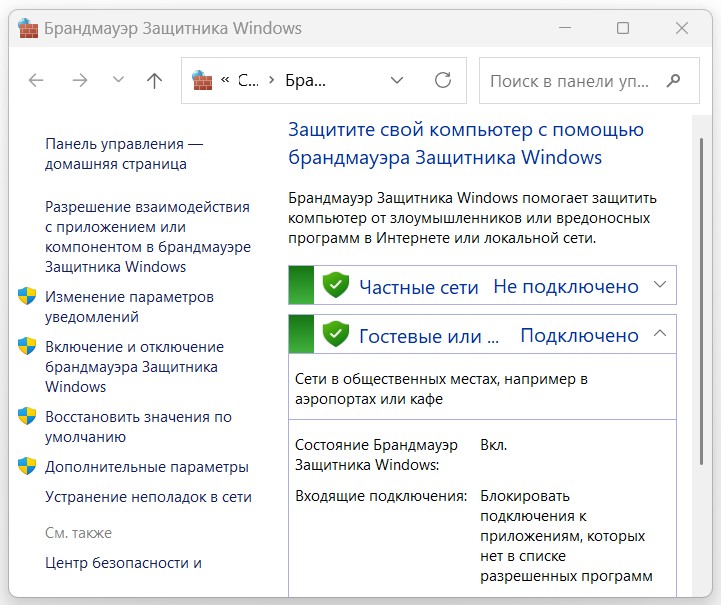Click green shield icon for 'Частные сети'
The image size is (721, 605).
[336, 285]
